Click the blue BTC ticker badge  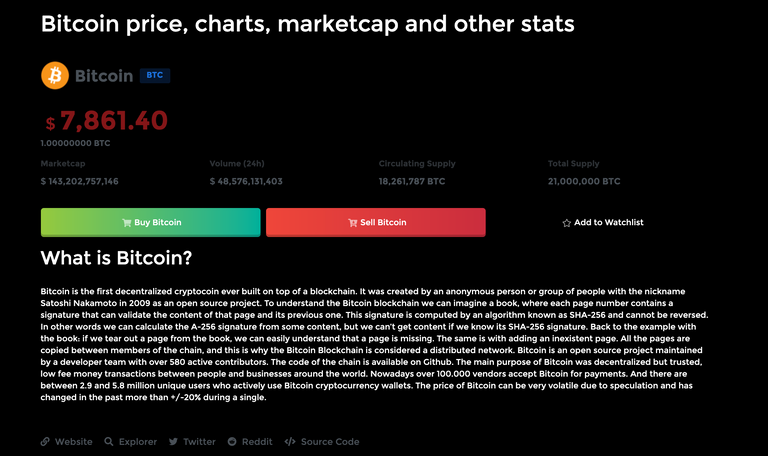(155, 75)
